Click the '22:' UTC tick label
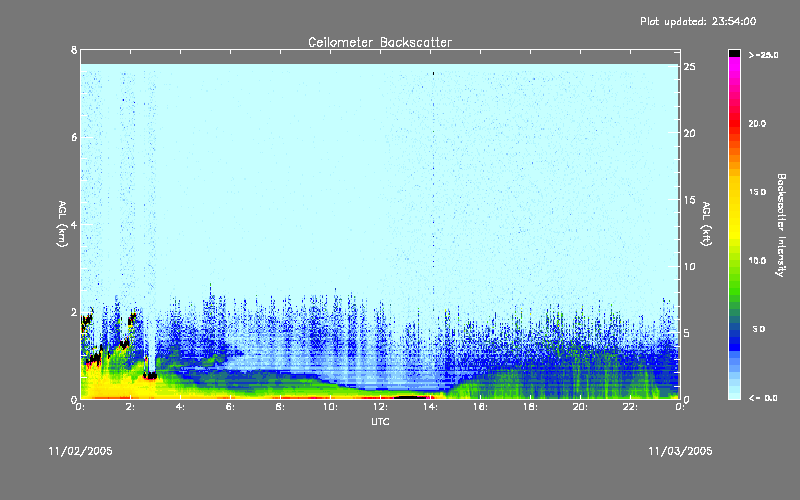 (630, 407)
